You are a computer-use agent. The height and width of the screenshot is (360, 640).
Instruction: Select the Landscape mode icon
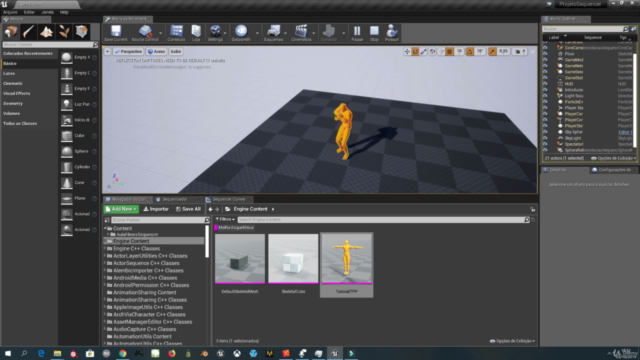(46, 31)
